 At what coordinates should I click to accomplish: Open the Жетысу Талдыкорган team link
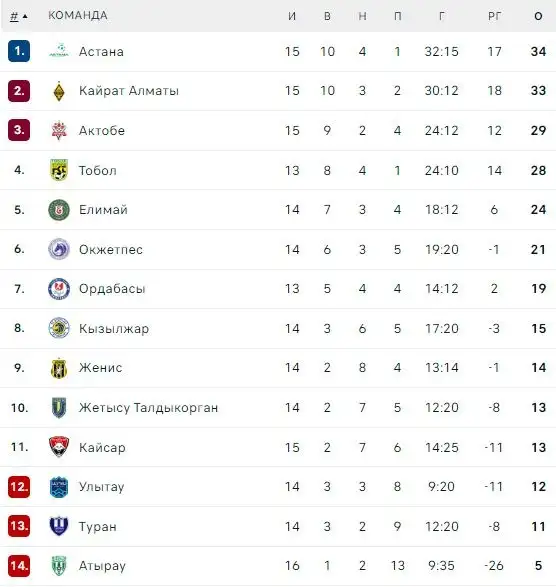coord(148,407)
